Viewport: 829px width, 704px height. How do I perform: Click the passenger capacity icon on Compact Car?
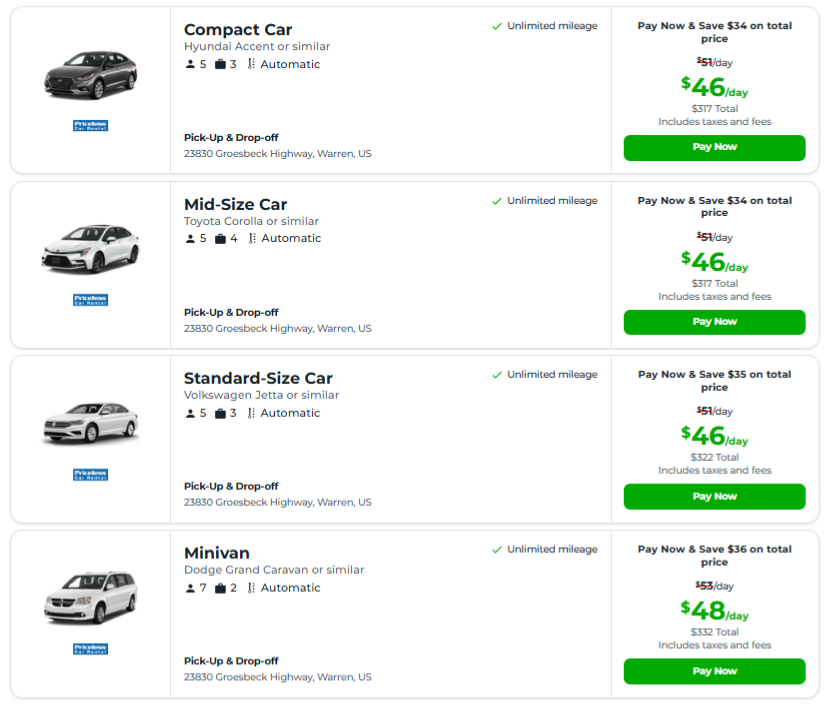click(190, 63)
